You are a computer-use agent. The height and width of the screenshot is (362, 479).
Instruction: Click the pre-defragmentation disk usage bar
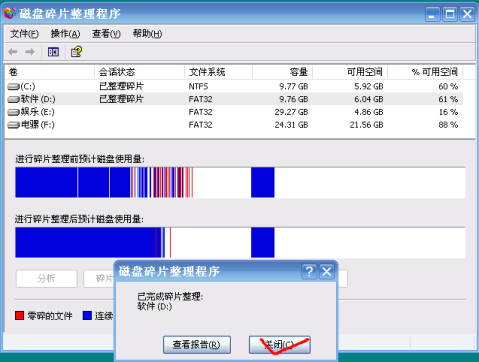click(x=240, y=183)
